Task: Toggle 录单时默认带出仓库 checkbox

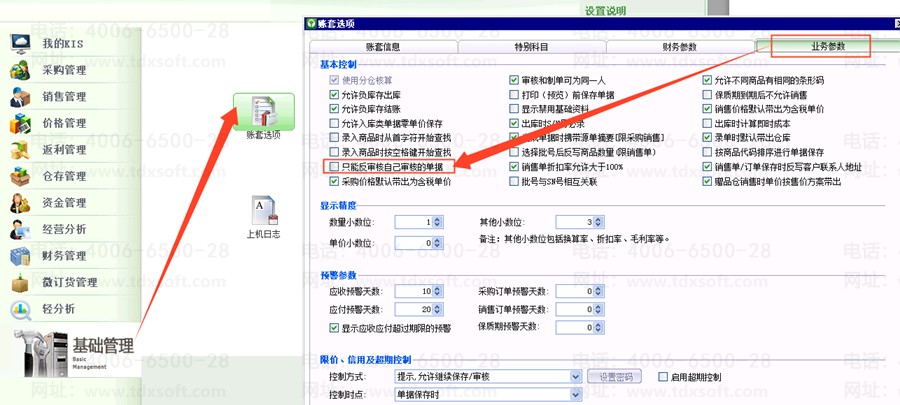Action: coord(708,138)
